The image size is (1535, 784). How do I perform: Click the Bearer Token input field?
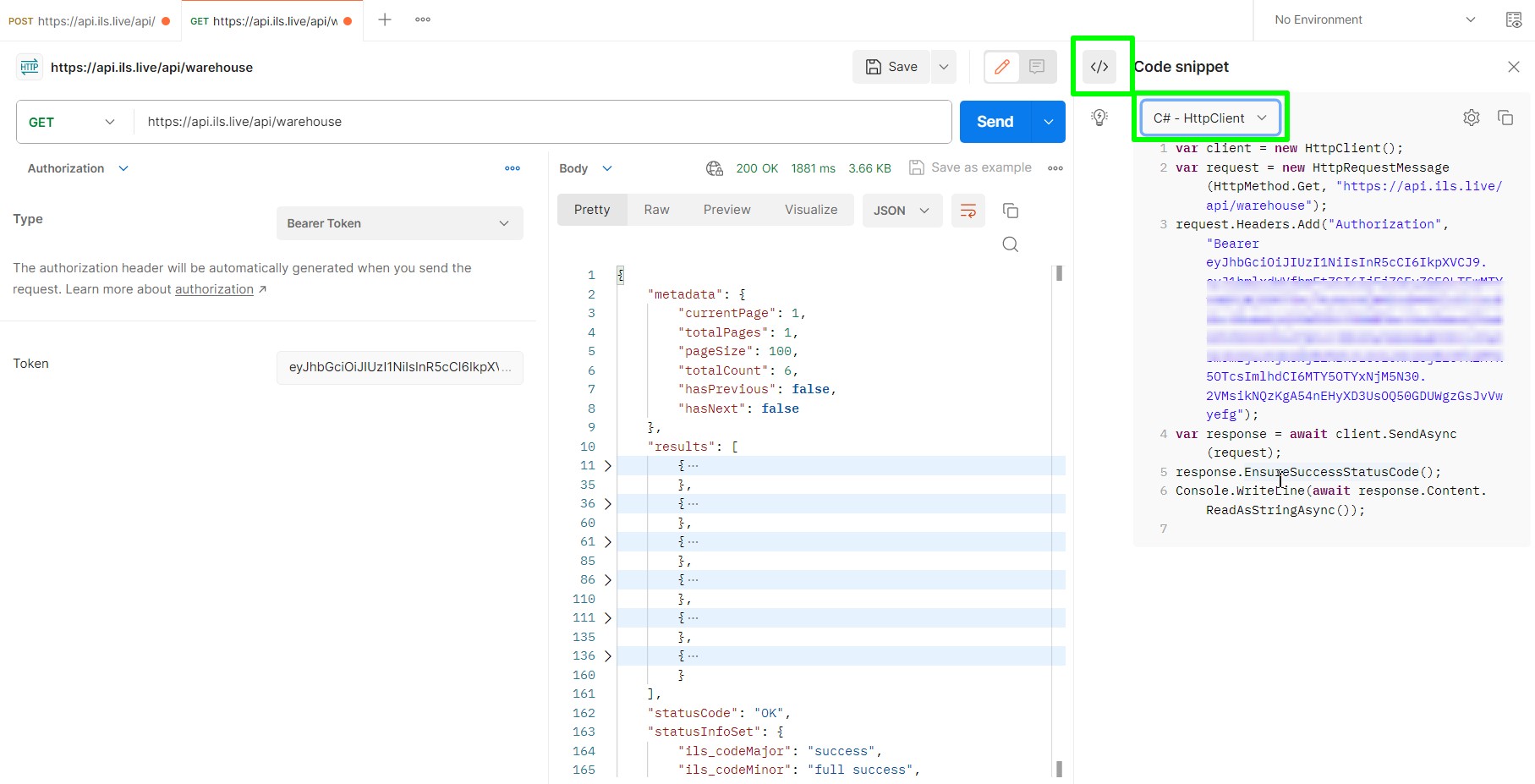[x=399, y=223]
